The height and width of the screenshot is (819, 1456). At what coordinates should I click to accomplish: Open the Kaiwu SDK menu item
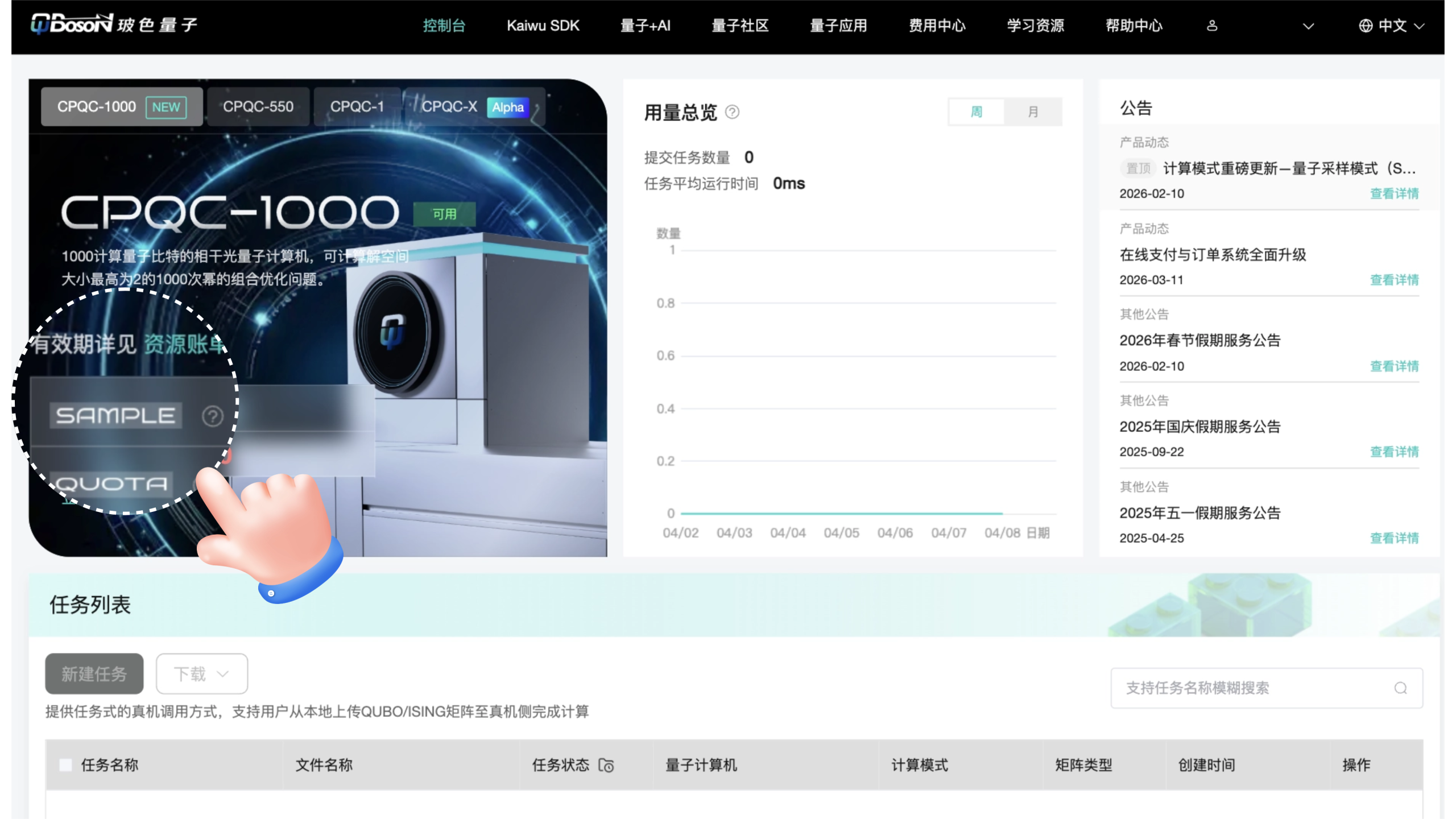[543, 26]
